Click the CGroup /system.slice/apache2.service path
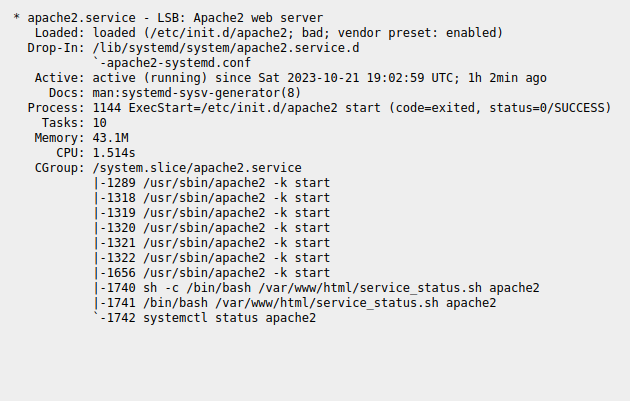The height and width of the screenshot is (401, 630). tap(197, 168)
